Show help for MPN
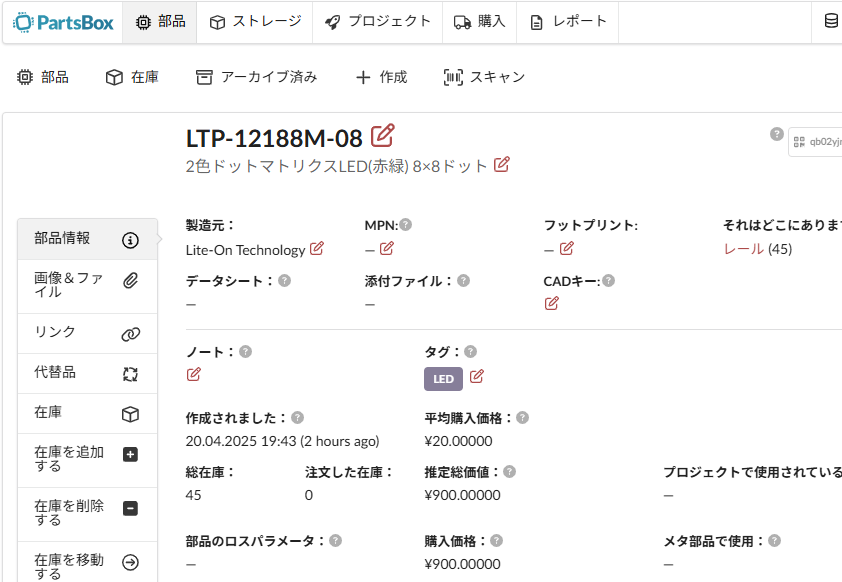The width and height of the screenshot is (842, 582). (406, 224)
